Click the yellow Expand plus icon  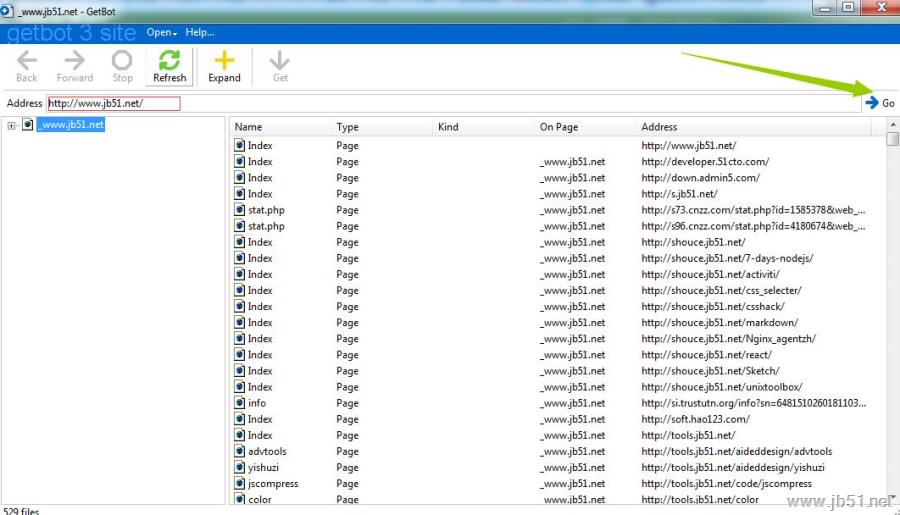point(224,60)
